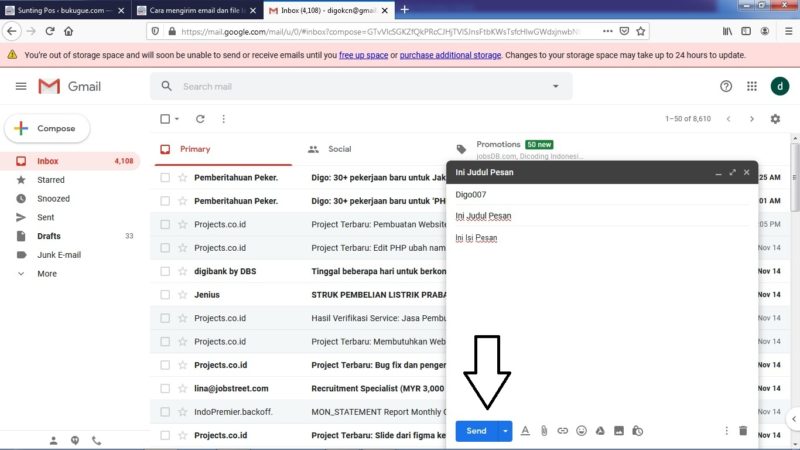
Task: Open more send options arrow
Action: (x=505, y=431)
